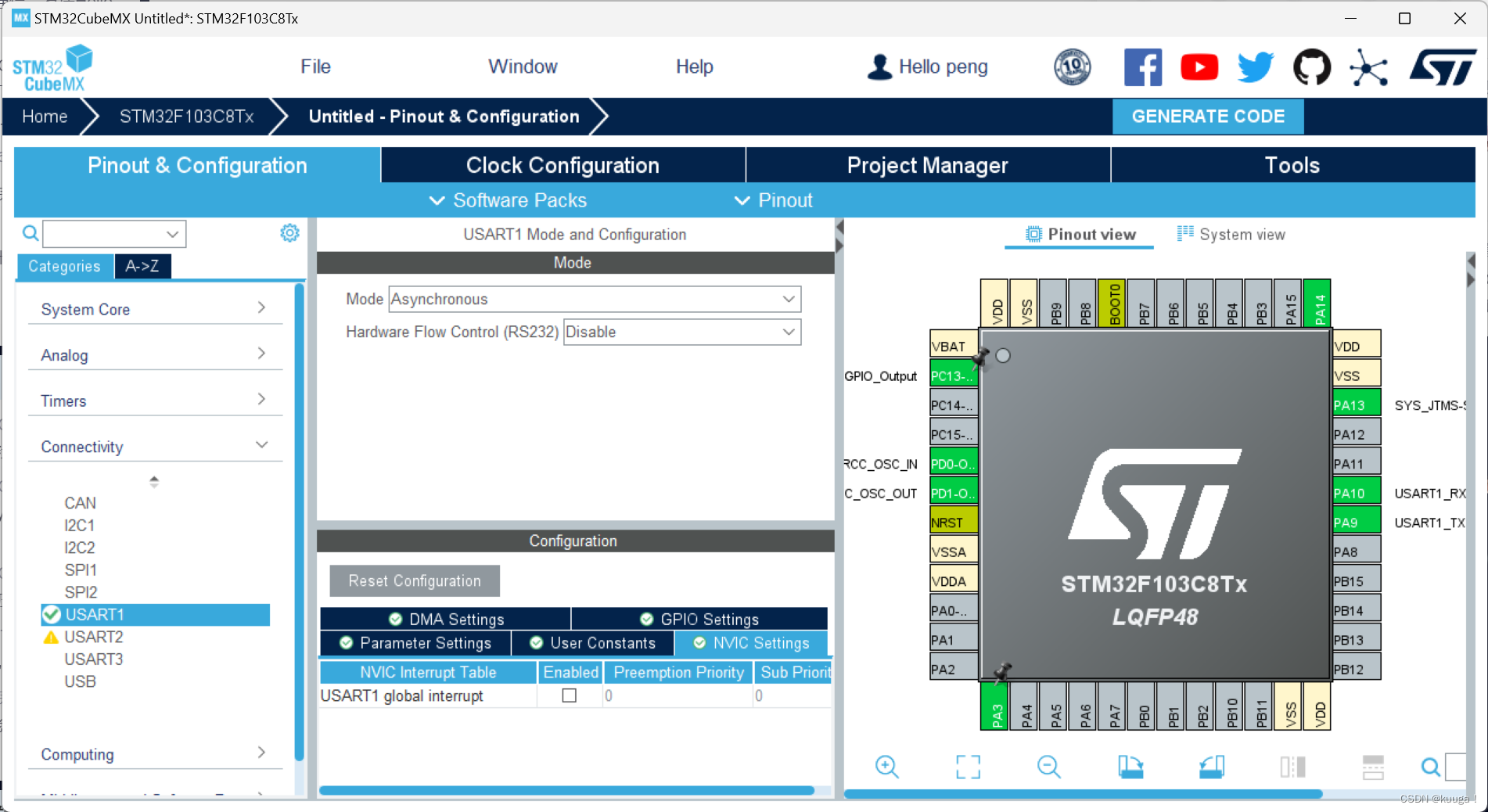Switch to System view
The height and width of the screenshot is (812, 1488).
coord(1231,234)
